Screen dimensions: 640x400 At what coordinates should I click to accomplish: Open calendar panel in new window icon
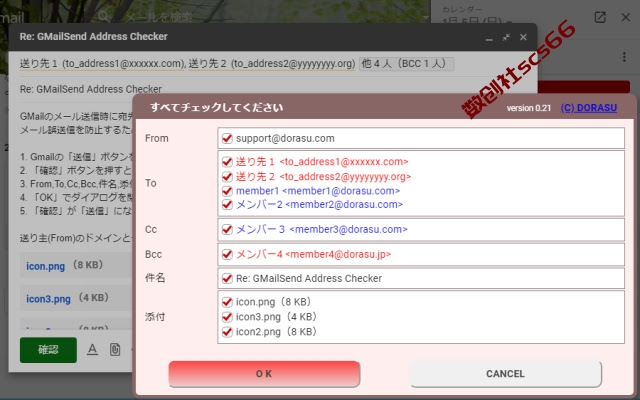coord(600,17)
